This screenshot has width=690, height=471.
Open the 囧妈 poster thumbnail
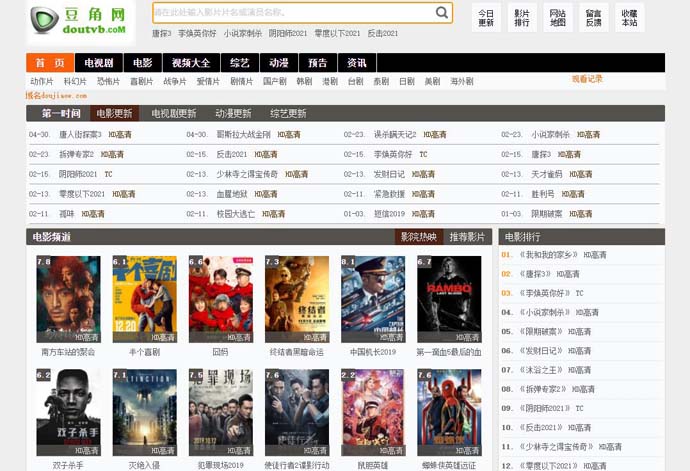pyautogui.click(x=220, y=299)
